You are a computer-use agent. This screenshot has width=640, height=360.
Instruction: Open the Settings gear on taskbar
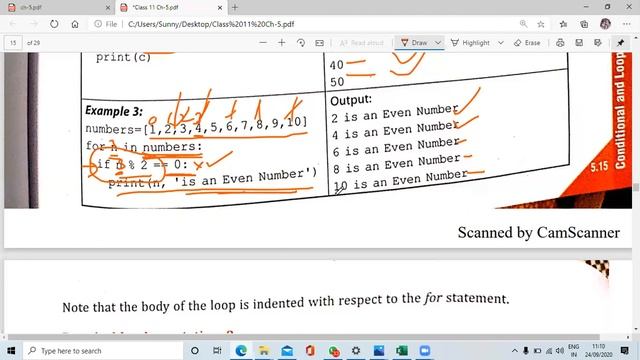356,351
